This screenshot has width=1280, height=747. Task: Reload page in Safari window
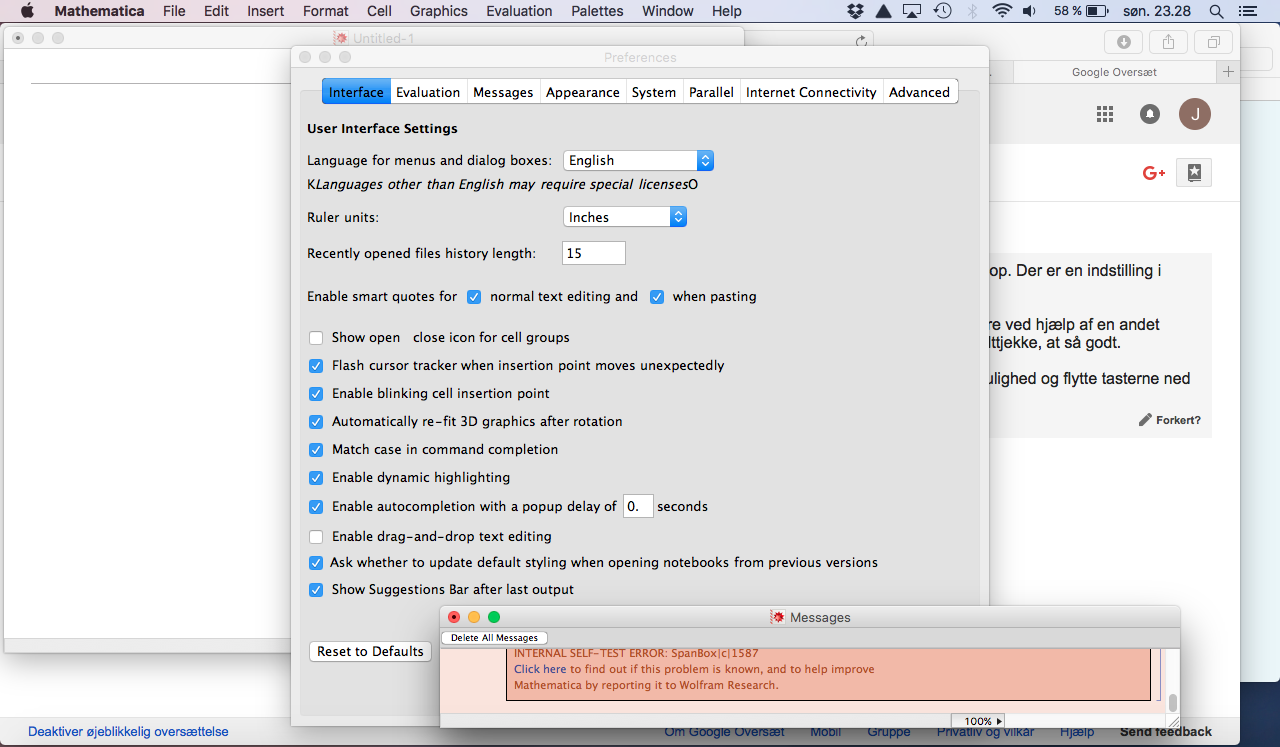[861, 41]
